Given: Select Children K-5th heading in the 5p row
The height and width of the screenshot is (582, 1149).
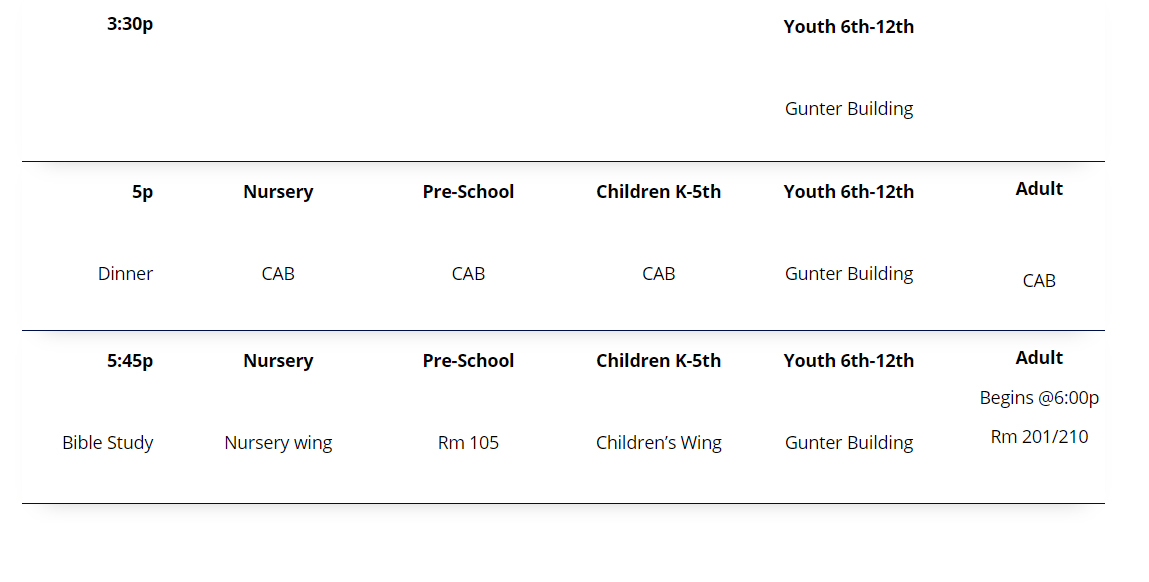Looking at the screenshot, I should pos(658,192).
